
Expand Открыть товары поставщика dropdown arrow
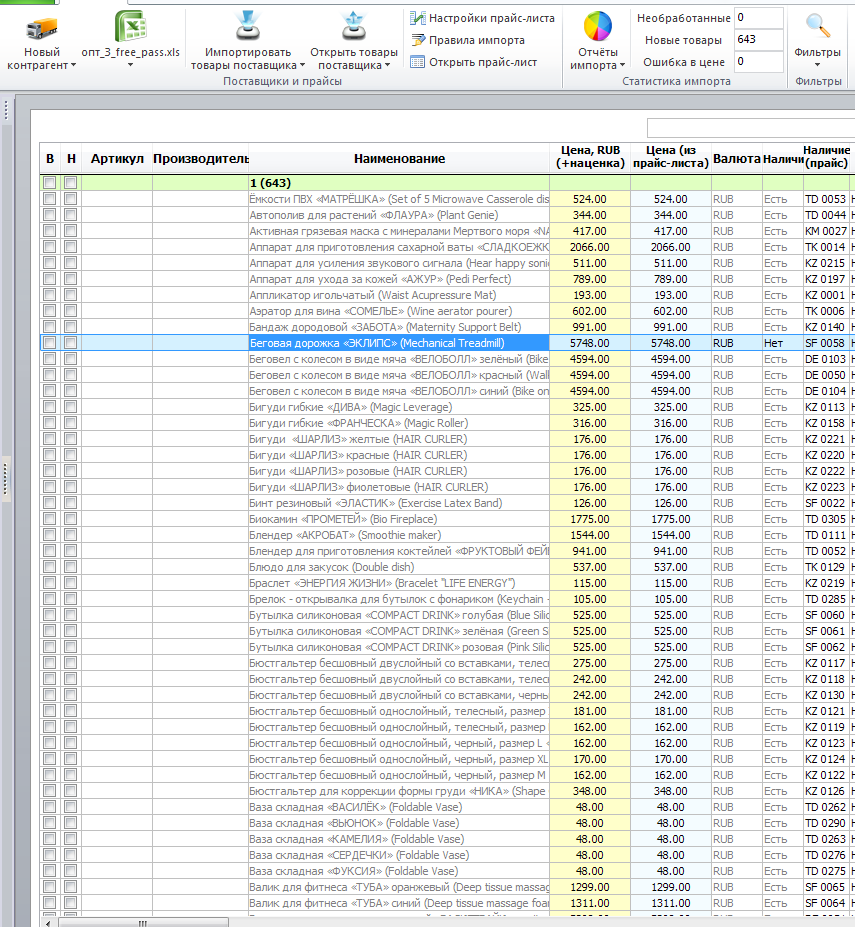tap(387, 66)
